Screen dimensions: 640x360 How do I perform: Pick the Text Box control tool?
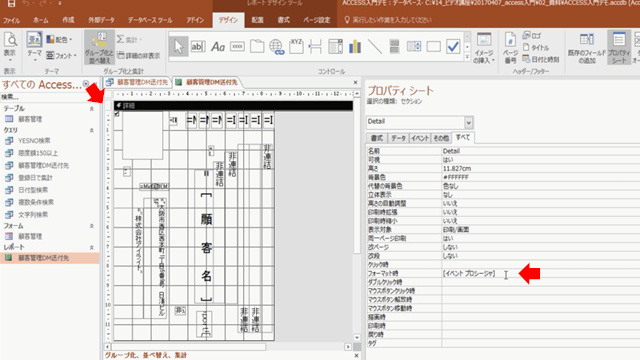(198, 47)
